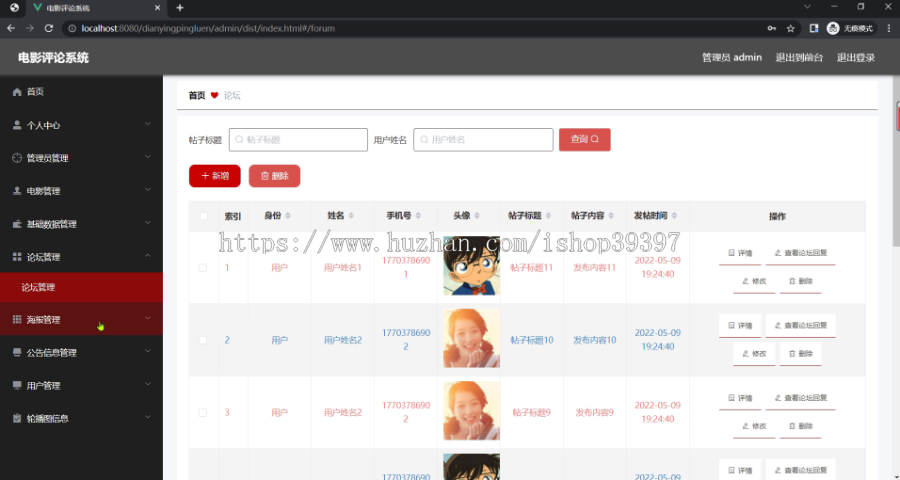The image size is (900, 480).
Task: Click 首页 in the breadcrumb
Action: click(x=197, y=95)
